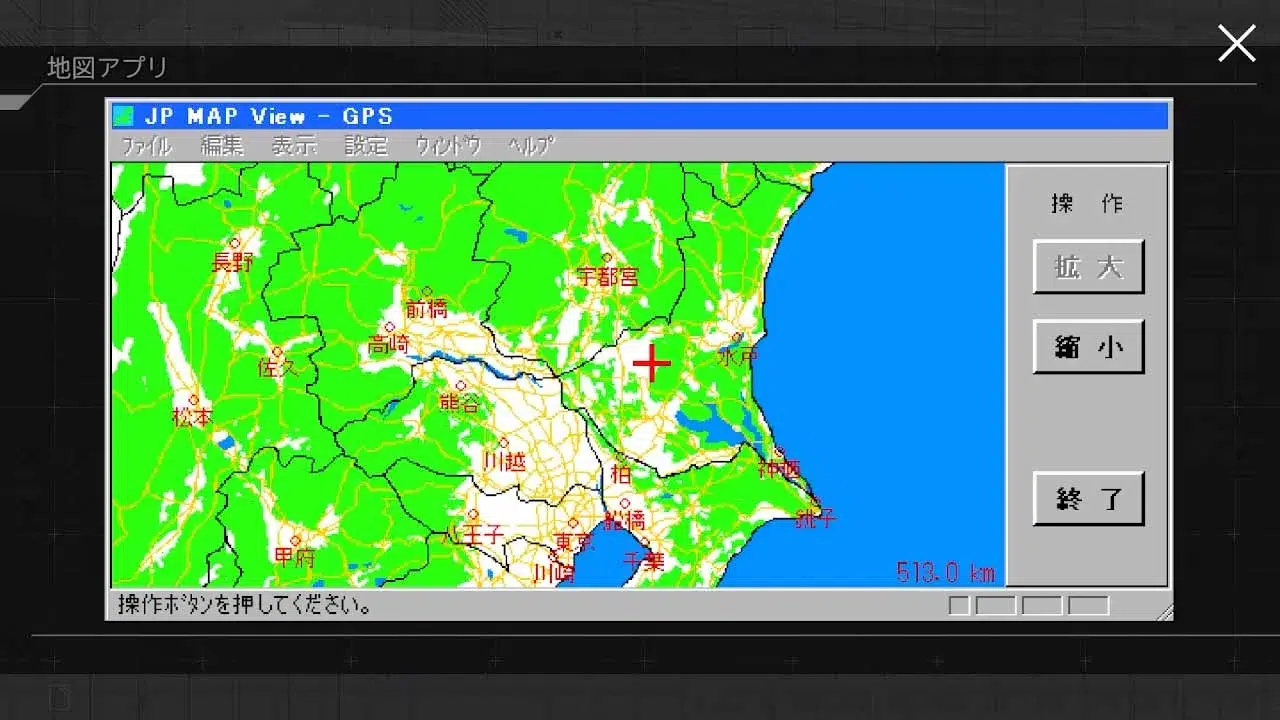Select the 甲府 city marker

pyautogui.click(x=295, y=540)
